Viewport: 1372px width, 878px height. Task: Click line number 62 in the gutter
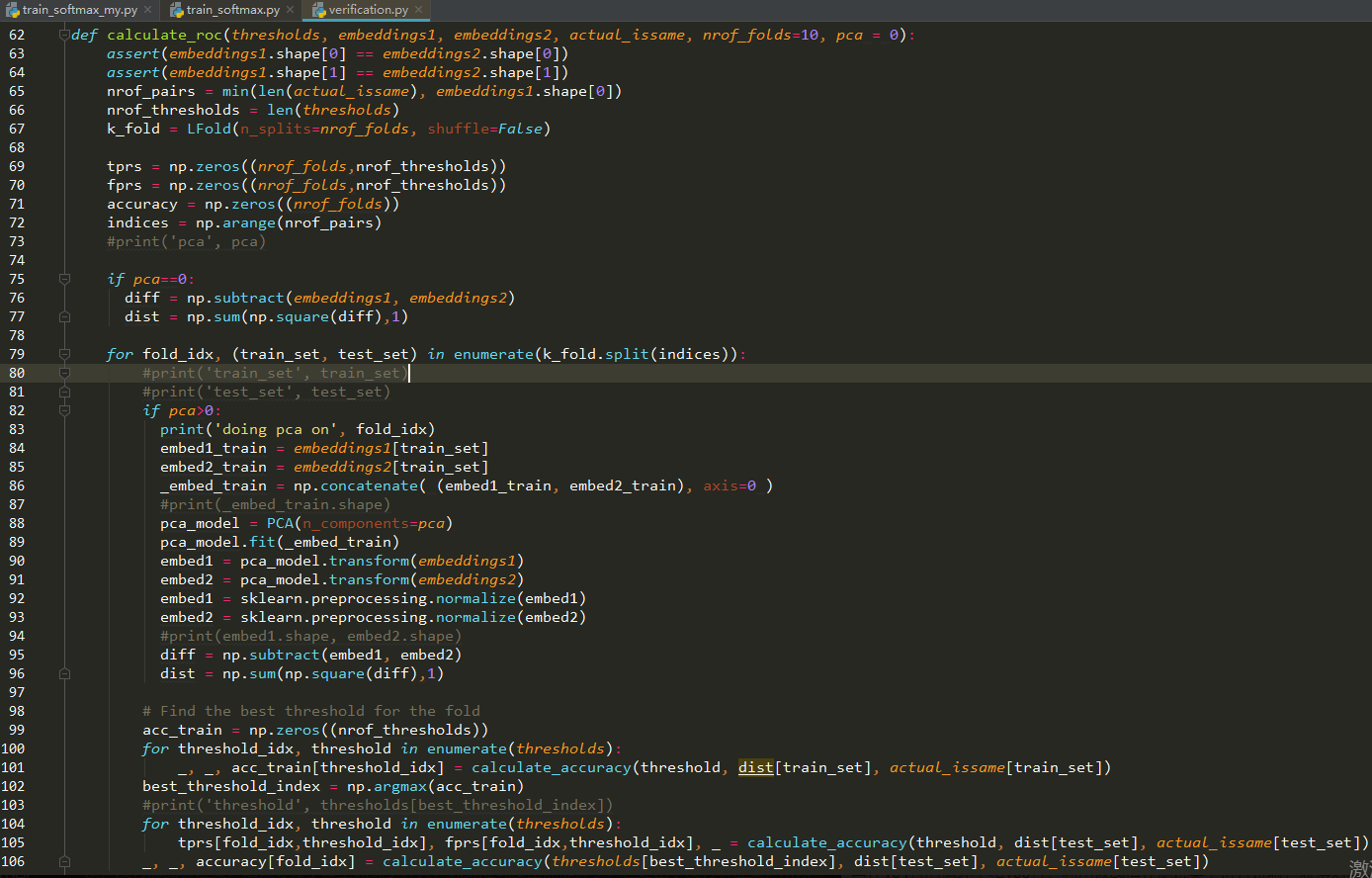point(16,35)
